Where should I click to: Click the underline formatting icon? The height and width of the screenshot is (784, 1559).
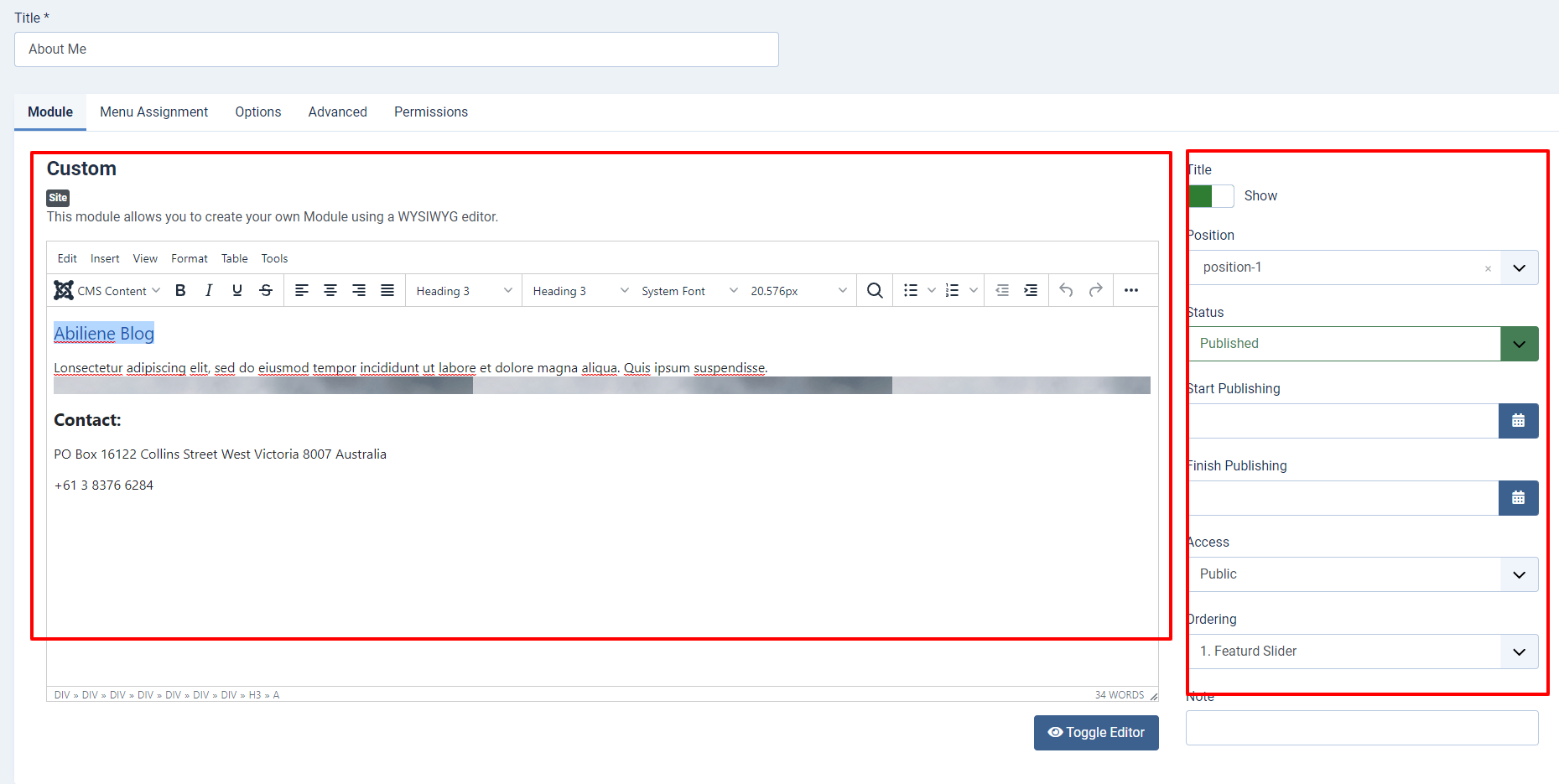tap(237, 290)
